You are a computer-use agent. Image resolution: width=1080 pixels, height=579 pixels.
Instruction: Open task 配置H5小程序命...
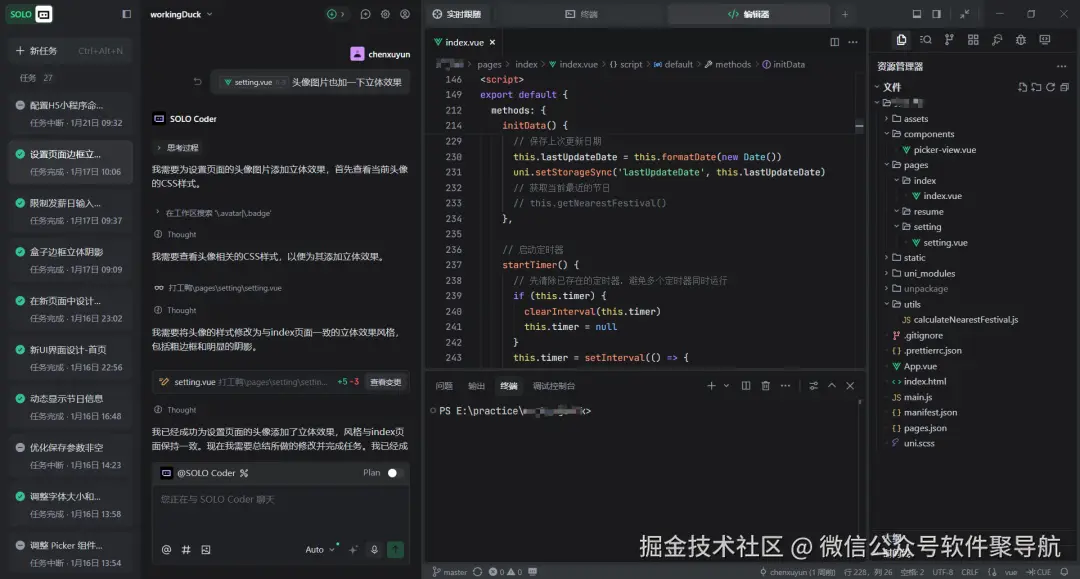(x=70, y=113)
